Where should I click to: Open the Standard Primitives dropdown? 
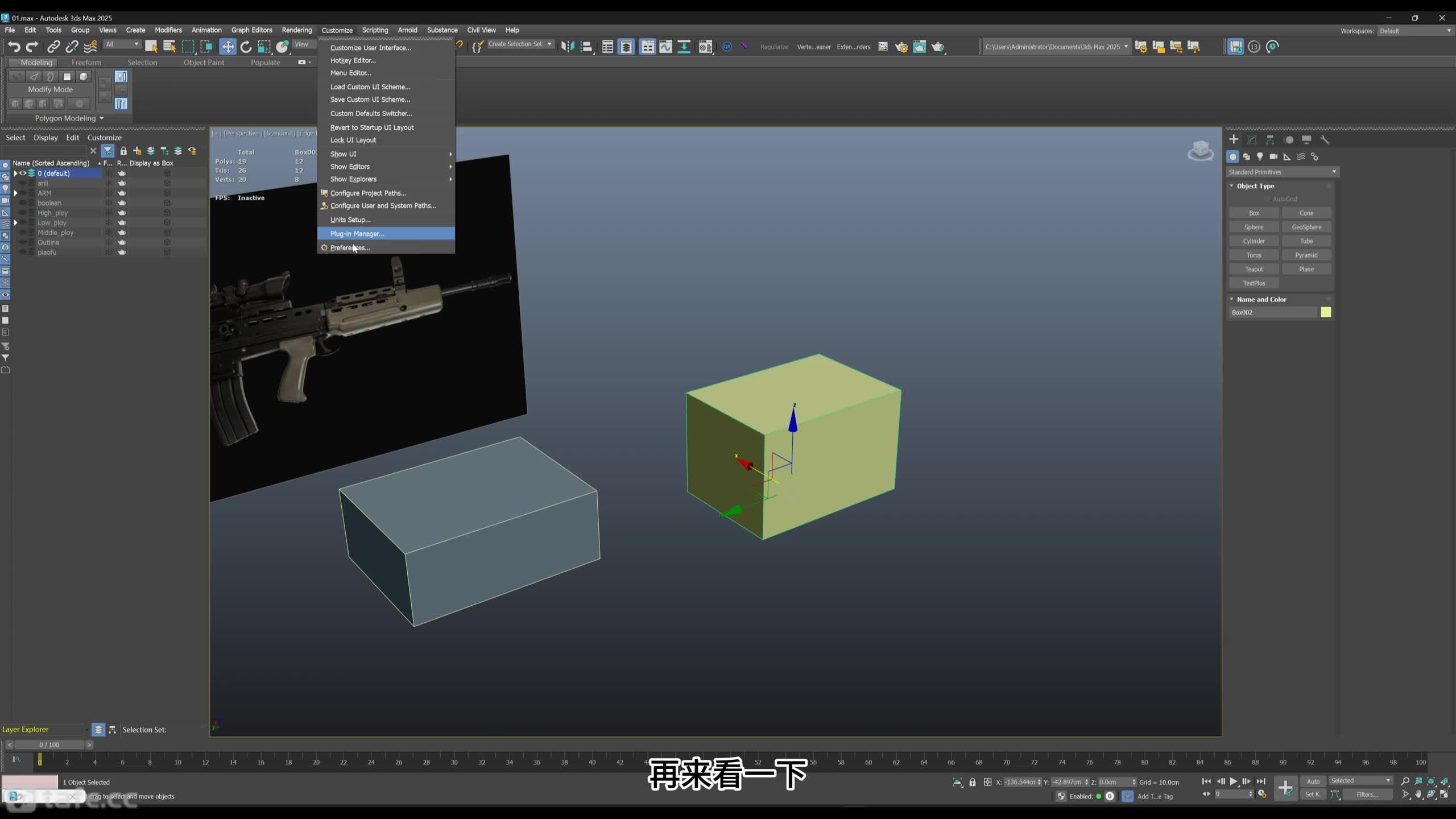pyautogui.click(x=1282, y=172)
